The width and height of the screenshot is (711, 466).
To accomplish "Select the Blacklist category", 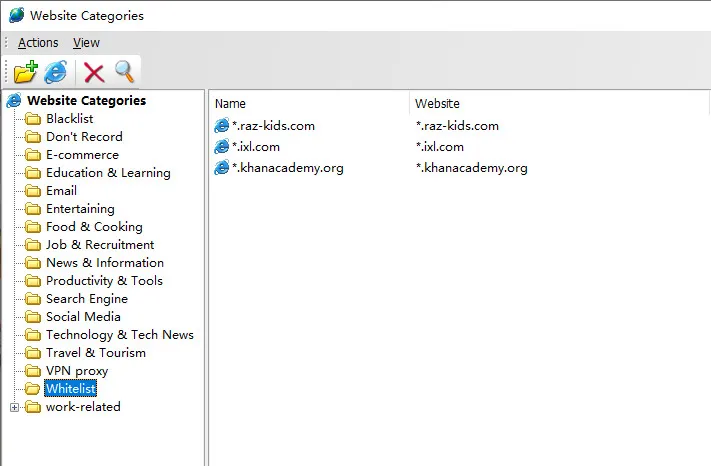I will click(x=69, y=119).
